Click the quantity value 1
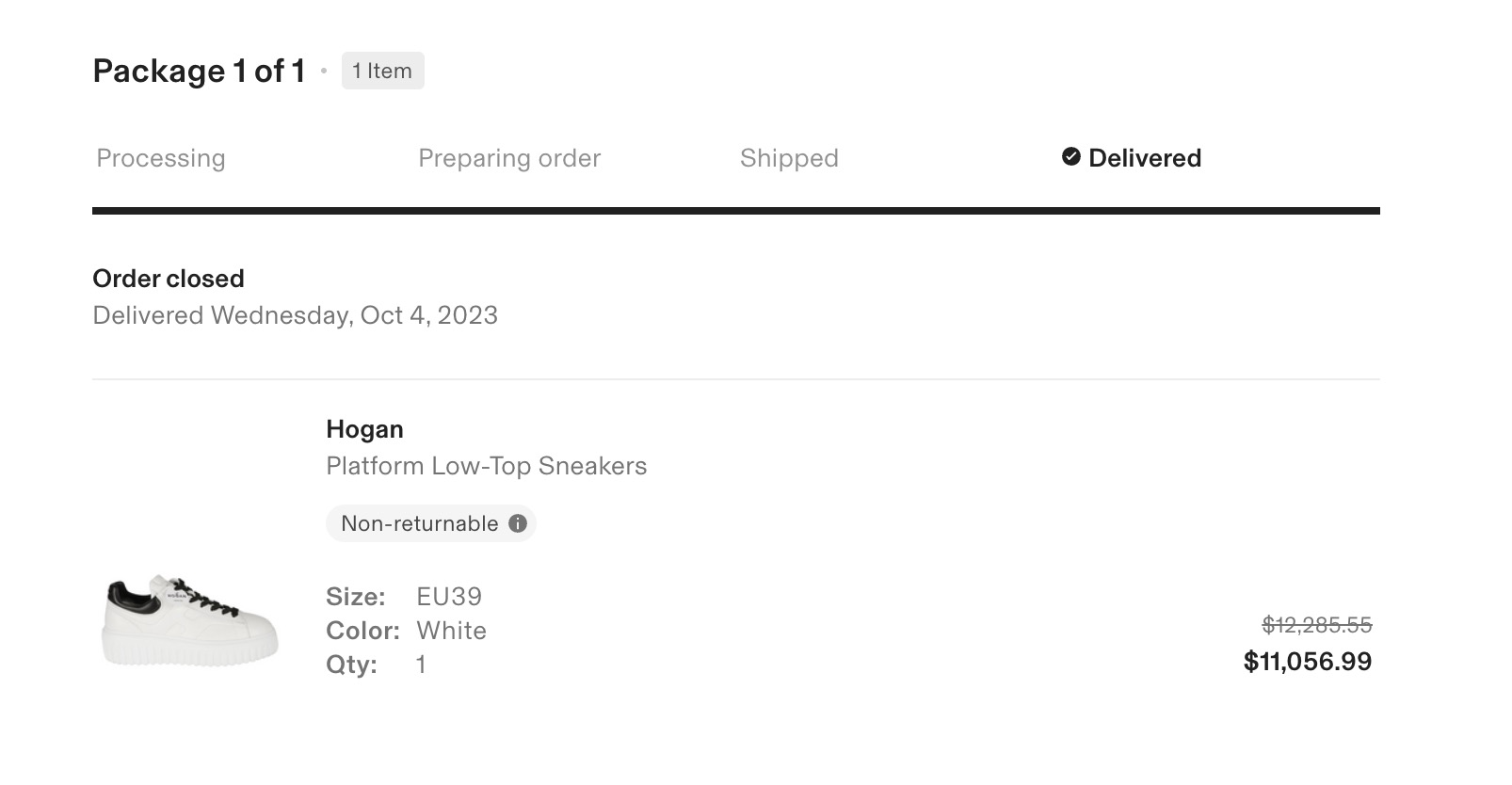The width and height of the screenshot is (1512, 785). (421, 665)
